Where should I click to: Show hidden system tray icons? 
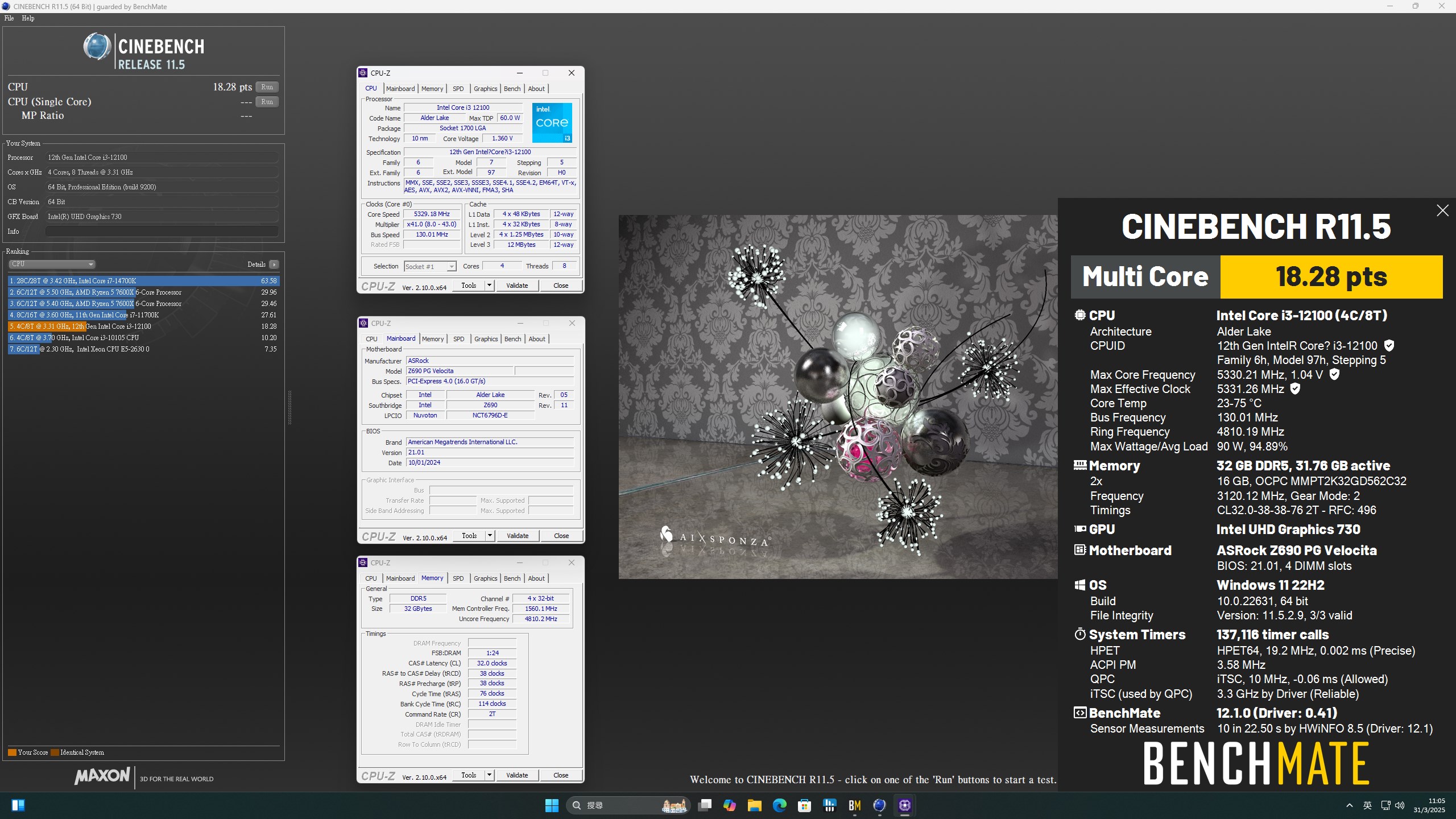click(1350, 805)
